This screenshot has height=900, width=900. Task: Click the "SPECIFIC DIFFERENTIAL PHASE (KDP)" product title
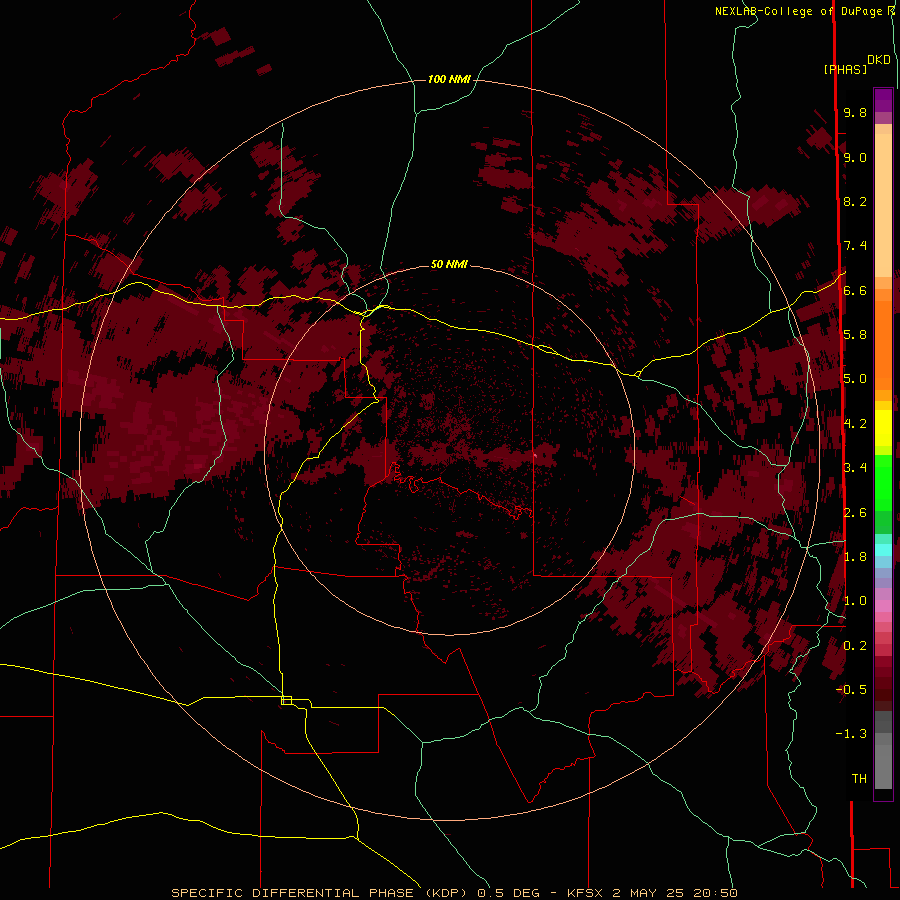(321, 893)
